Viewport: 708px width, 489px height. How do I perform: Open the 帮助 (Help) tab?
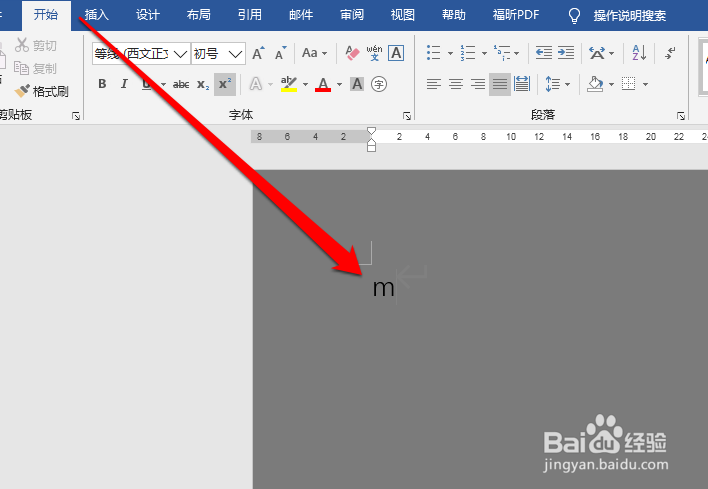click(x=453, y=15)
